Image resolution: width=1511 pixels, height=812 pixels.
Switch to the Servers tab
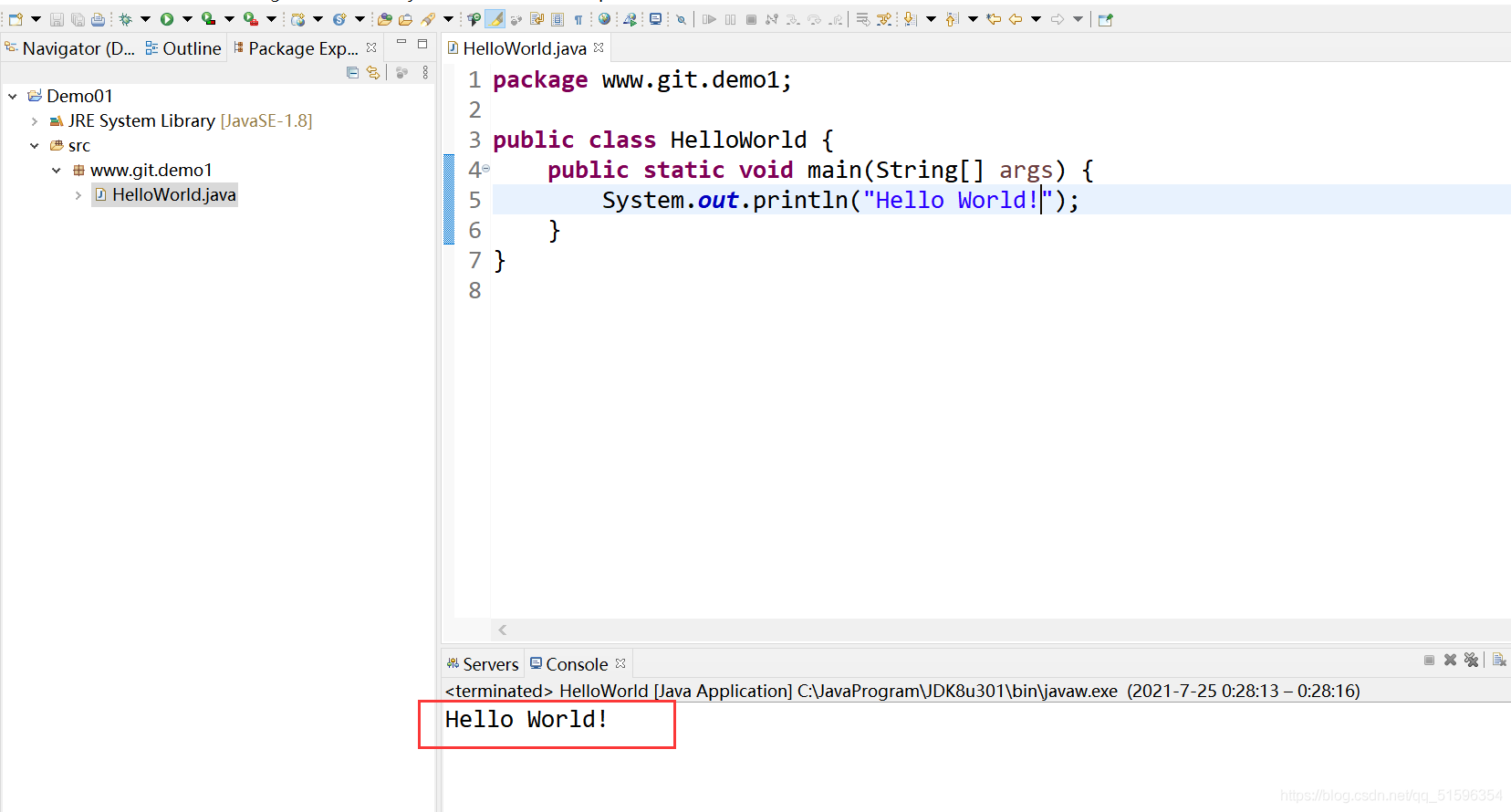pyautogui.click(x=482, y=664)
